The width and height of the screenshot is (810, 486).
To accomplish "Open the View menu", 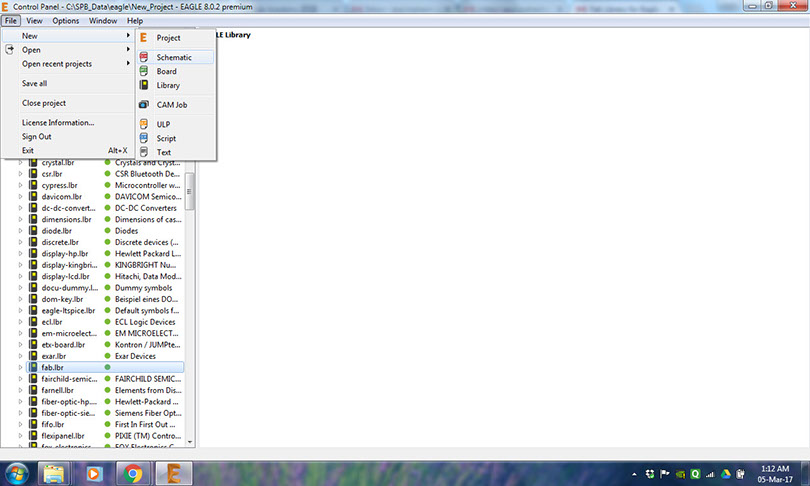I will tap(34, 21).
